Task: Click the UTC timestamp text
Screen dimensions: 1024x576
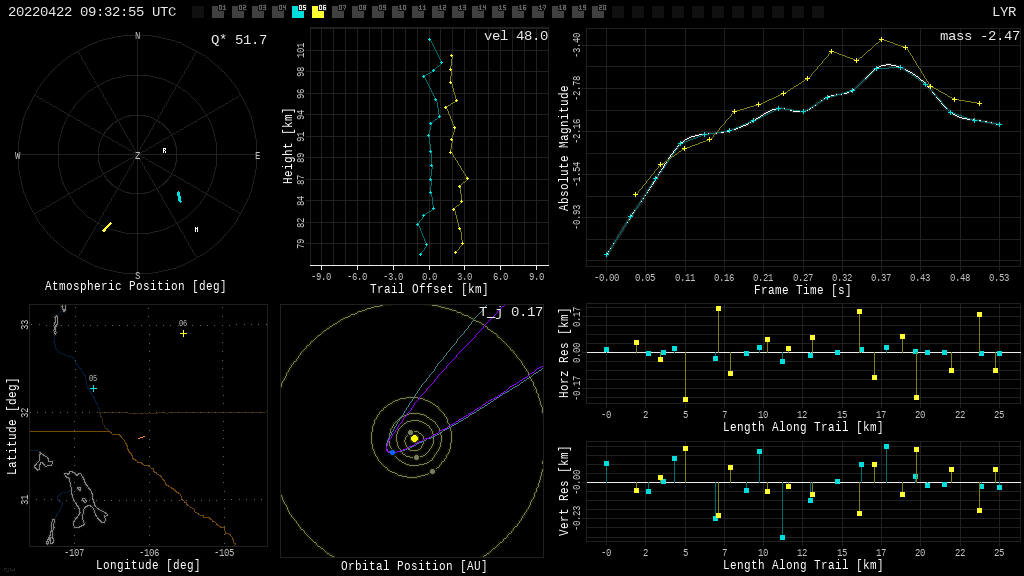Action: pyautogui.click(x=92, y=12)
